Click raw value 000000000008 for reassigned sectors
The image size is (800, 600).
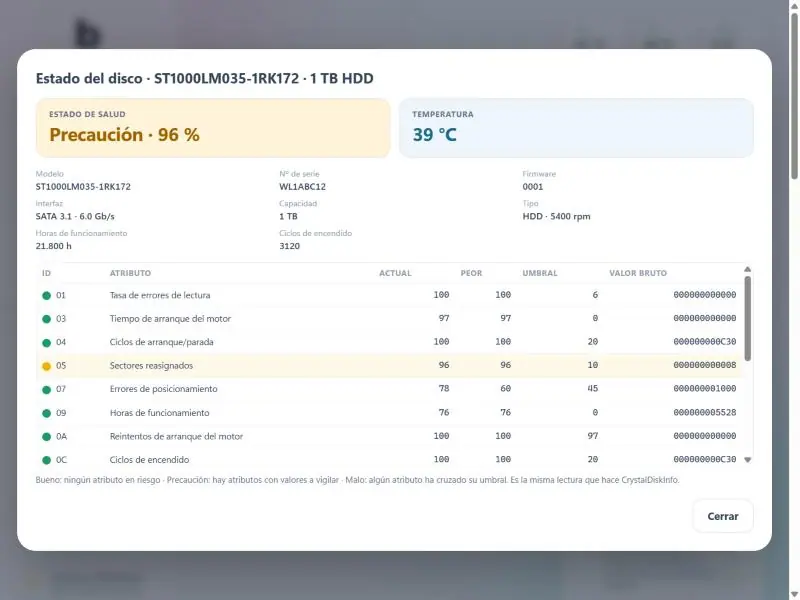(705, 365)
